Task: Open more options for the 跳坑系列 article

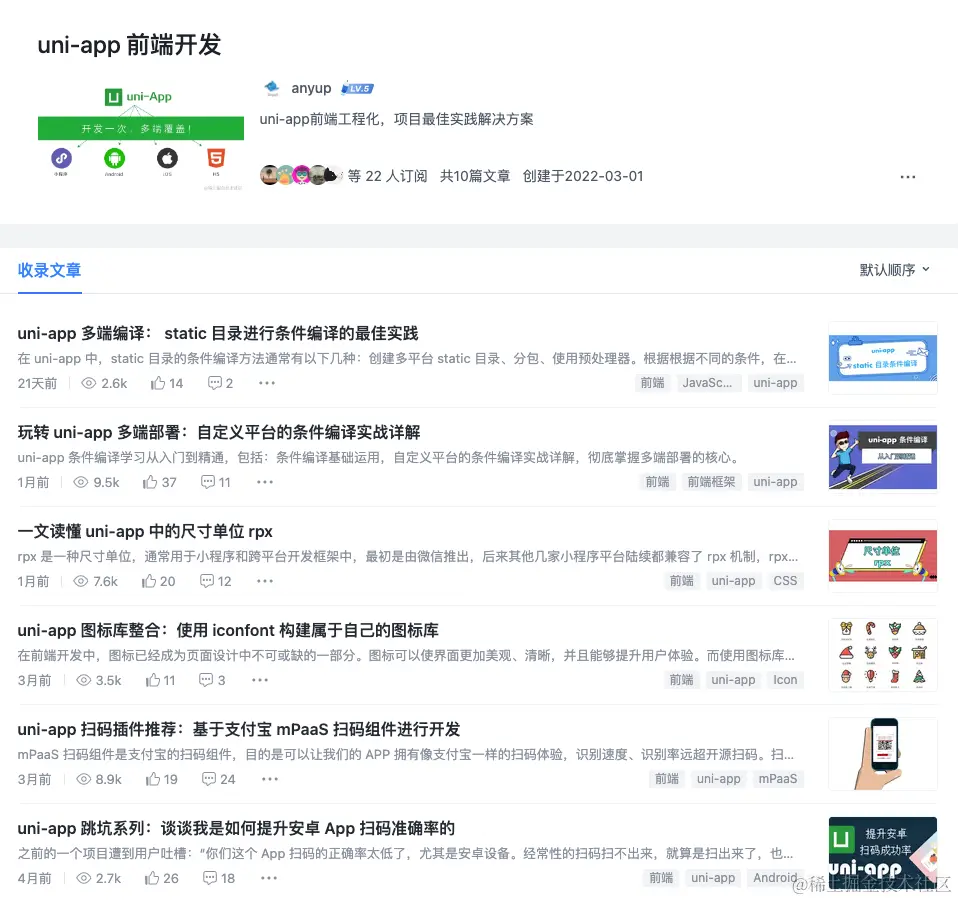Action: click(269, 878)
